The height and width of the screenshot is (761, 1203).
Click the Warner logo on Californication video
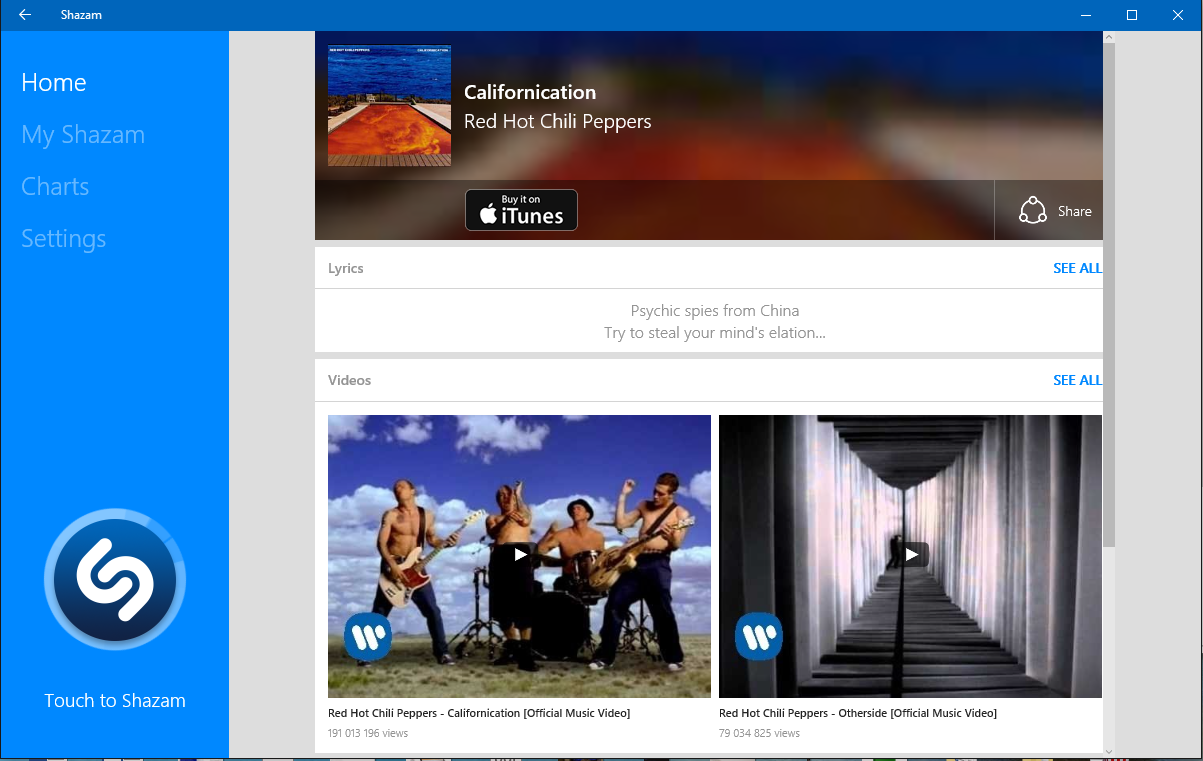(x=368, y=636)
